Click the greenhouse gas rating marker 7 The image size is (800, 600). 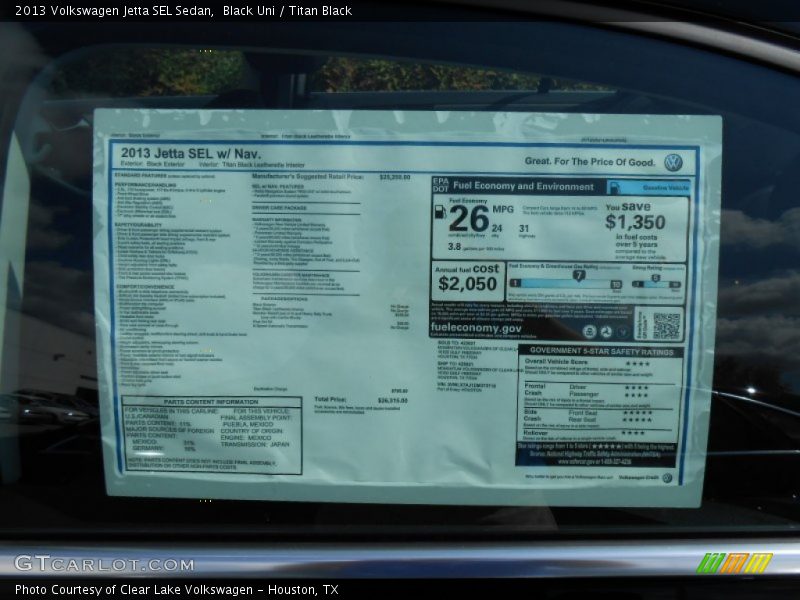point(579,276)
